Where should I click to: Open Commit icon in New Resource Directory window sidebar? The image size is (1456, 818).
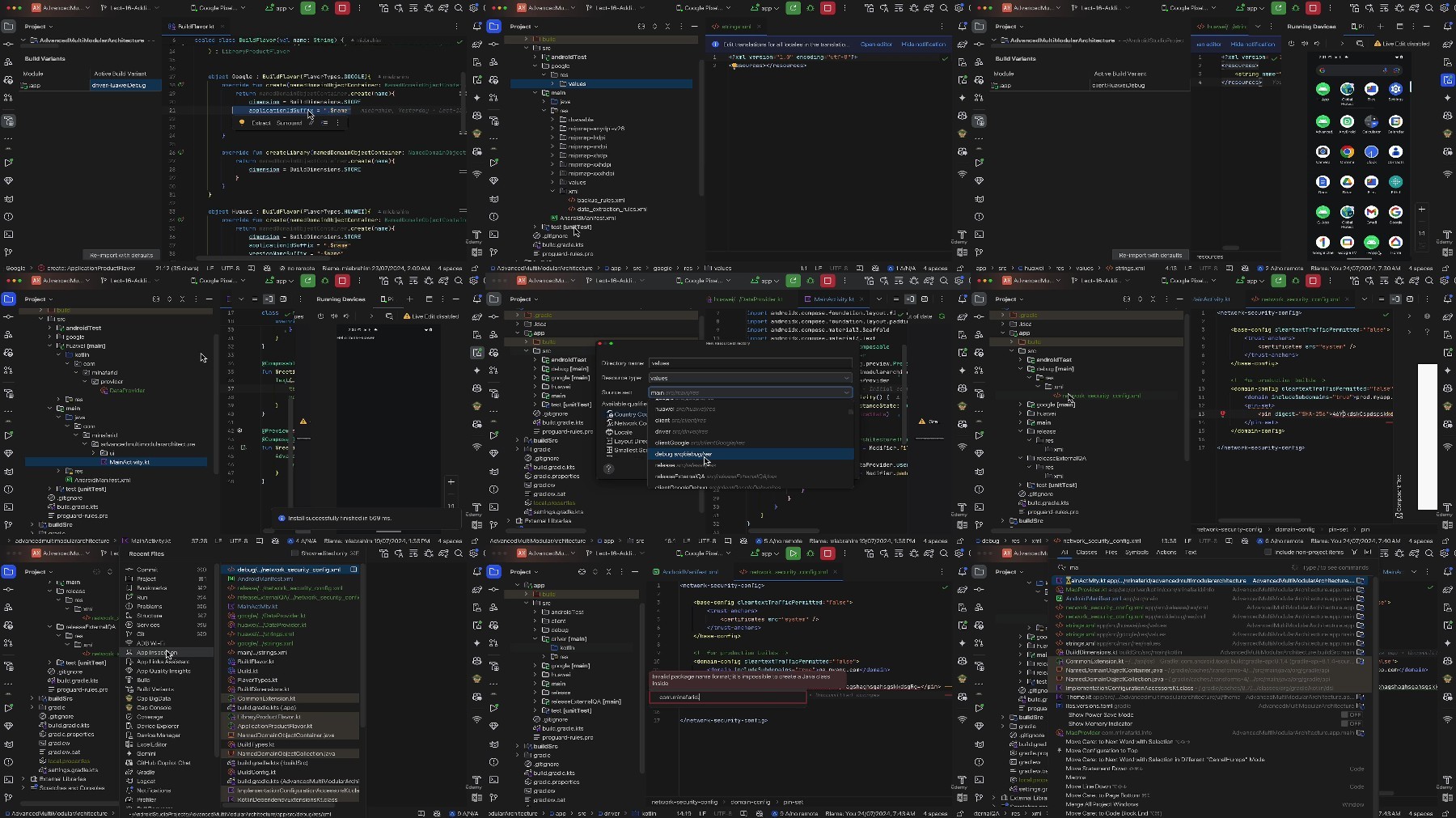pos(493,316)
